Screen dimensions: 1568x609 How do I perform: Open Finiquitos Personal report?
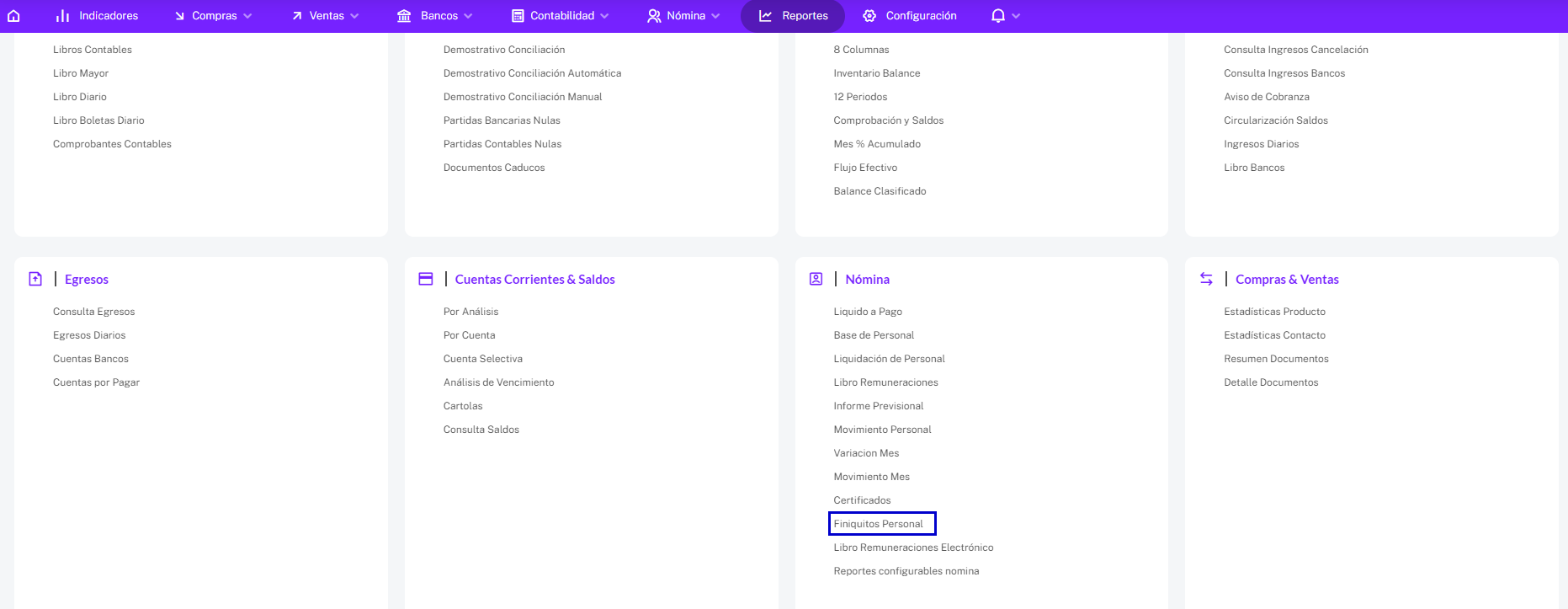coord(878,524)
